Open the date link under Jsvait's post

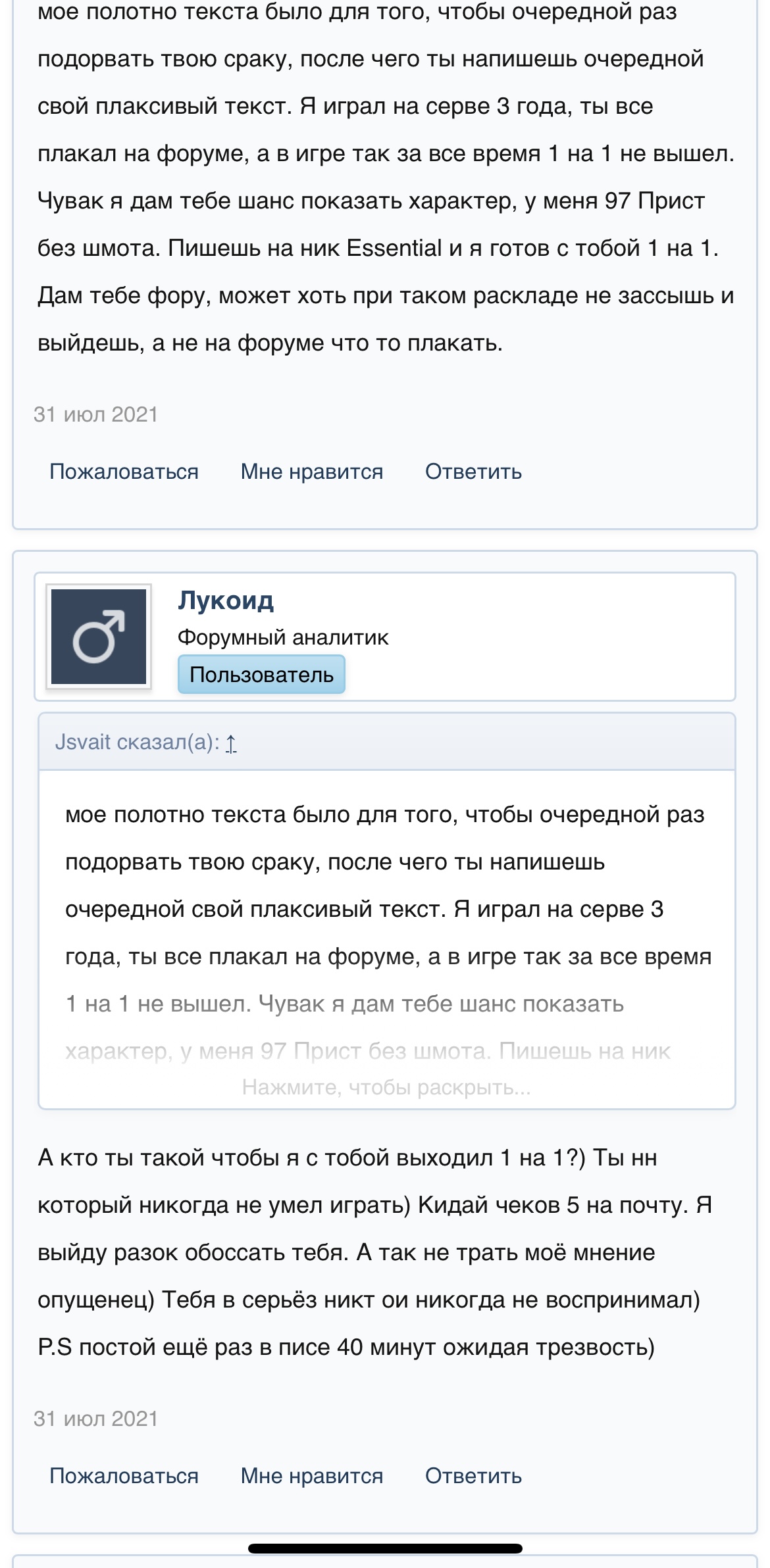pos(96,414)
